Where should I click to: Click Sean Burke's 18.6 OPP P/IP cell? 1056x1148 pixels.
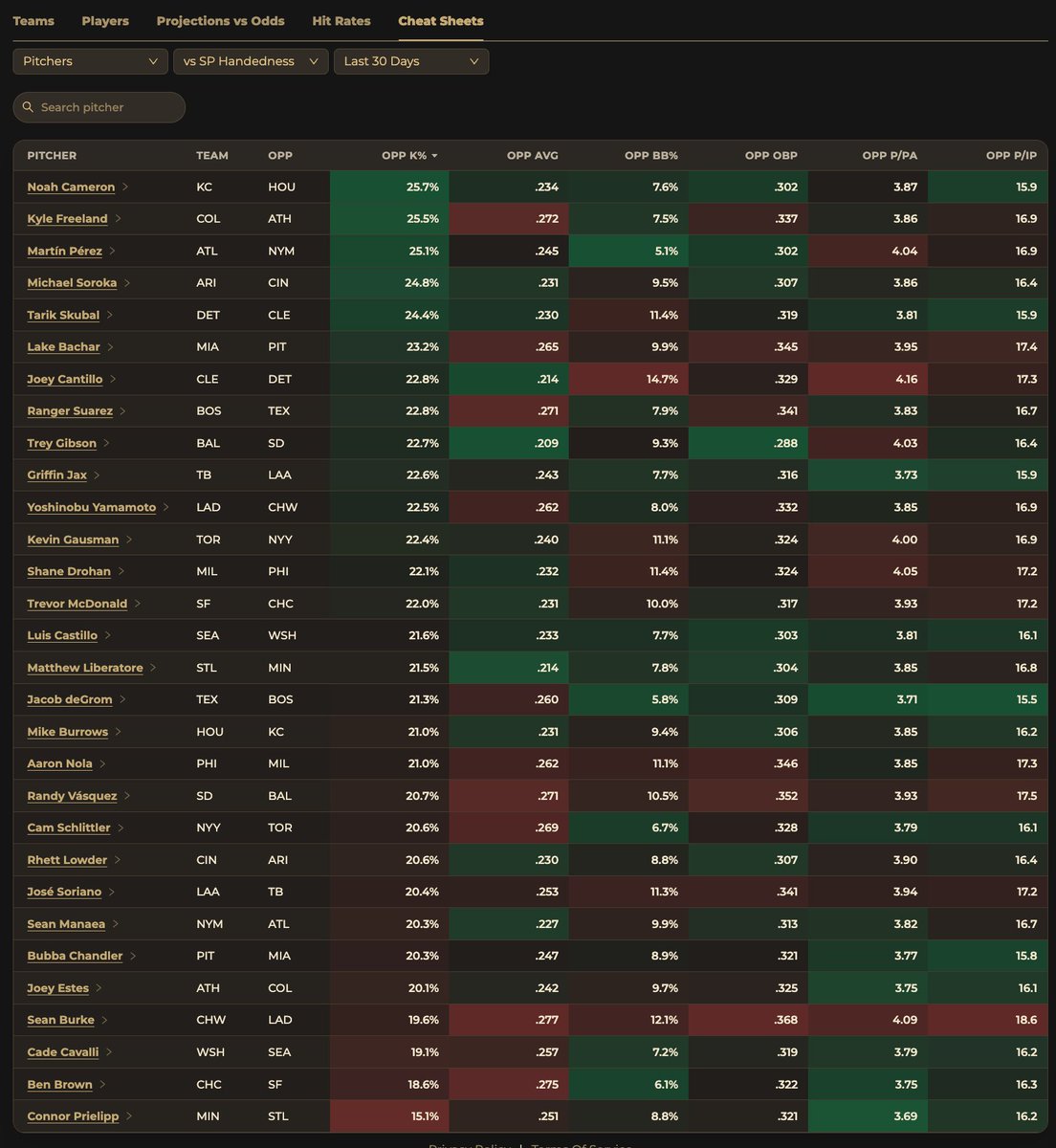coord(987,1020)
